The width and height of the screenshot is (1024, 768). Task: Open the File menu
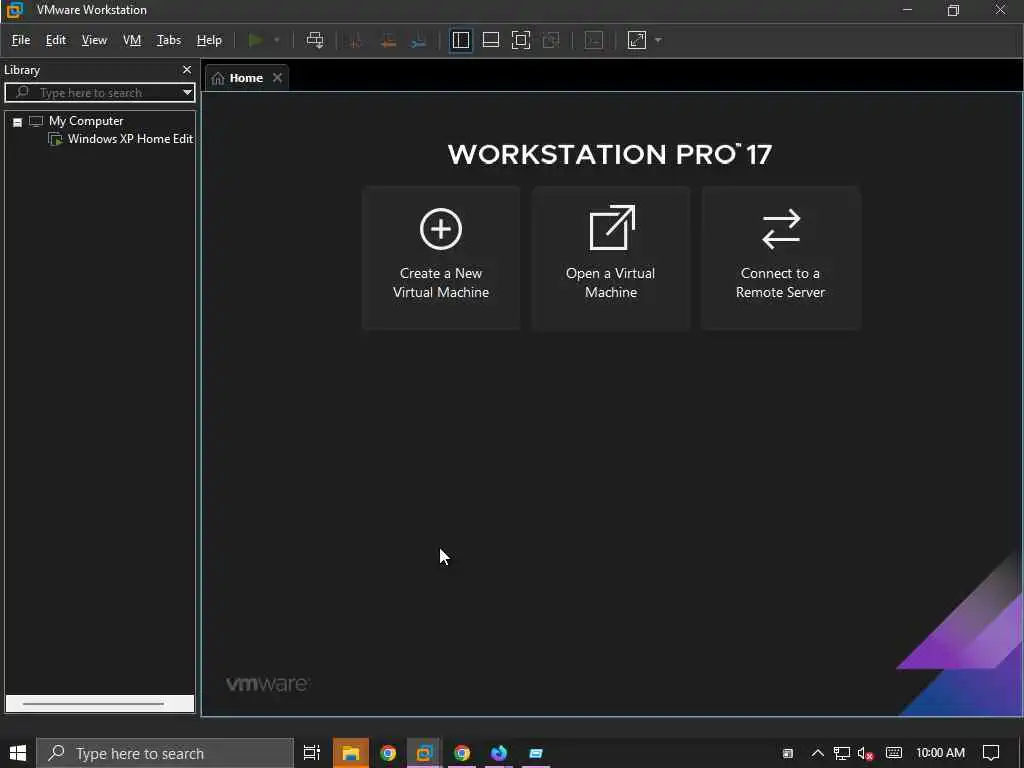21,40
